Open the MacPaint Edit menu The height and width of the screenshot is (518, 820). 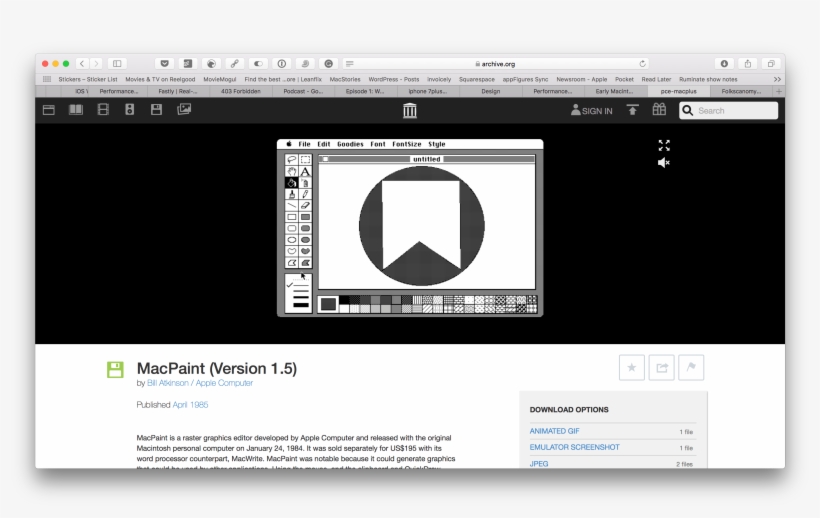pos(324,144)
